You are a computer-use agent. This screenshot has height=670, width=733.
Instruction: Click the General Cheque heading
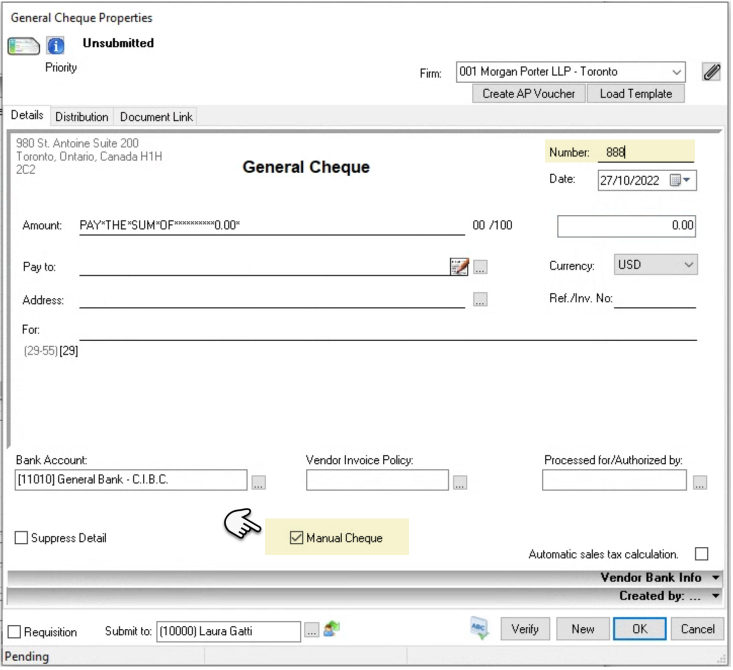click(x=306, y=167)
